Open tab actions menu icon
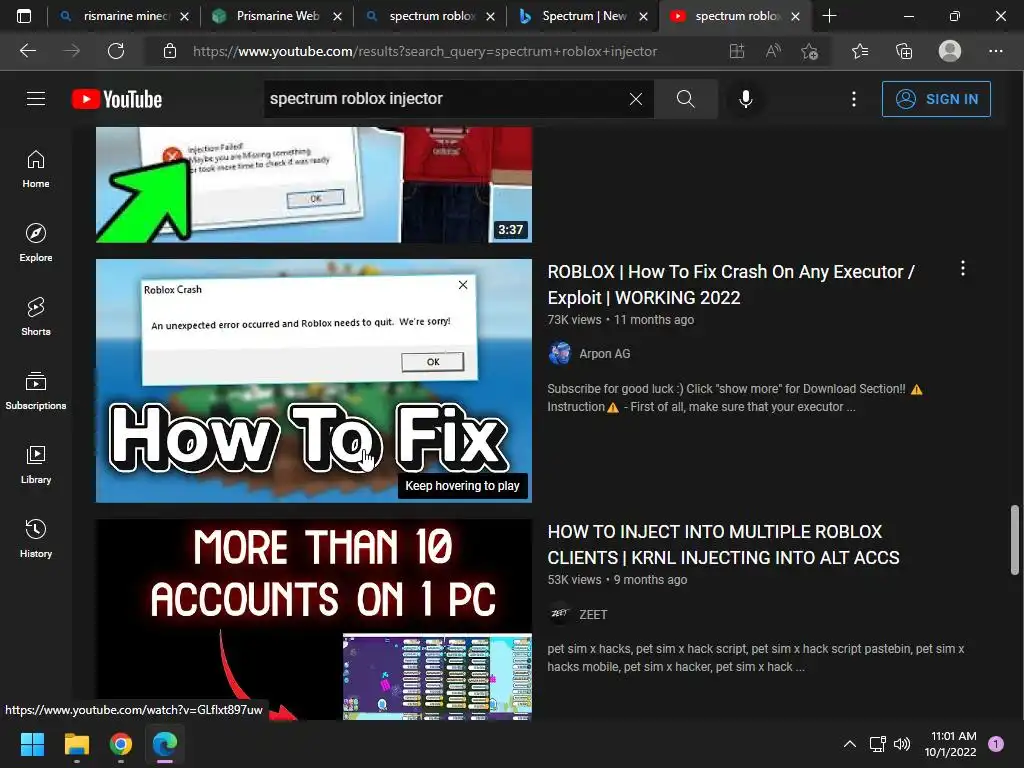The height and width of the screenshot is (768, 1024). pyautogui.click(x=24, y=16)
